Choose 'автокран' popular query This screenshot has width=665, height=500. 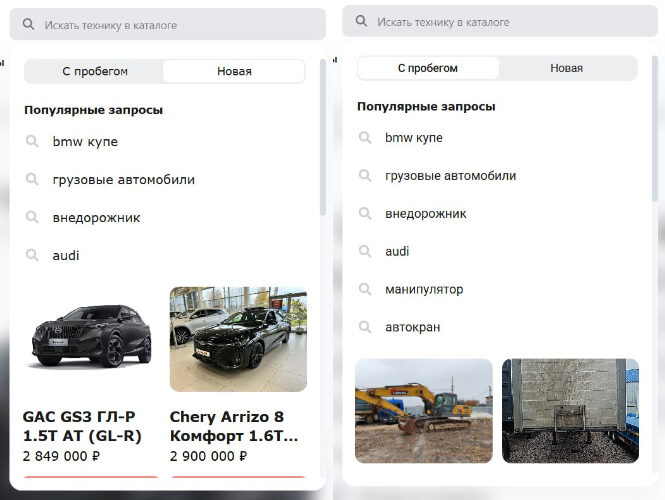413,327
